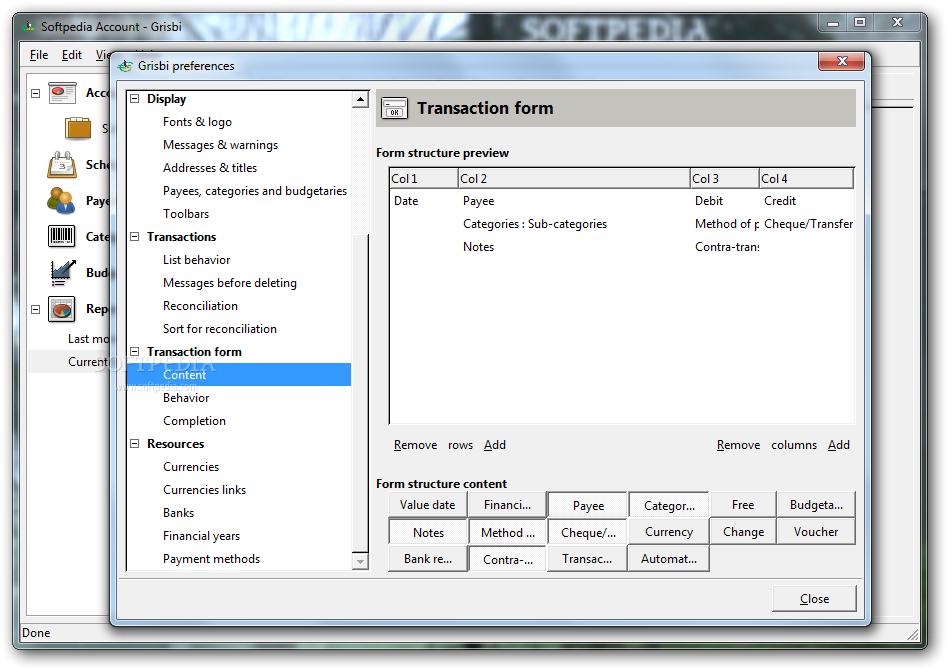Toggle the Bank re... form field button
The width and height of the screenshot is (948, 670).
[x=428, y=559]
